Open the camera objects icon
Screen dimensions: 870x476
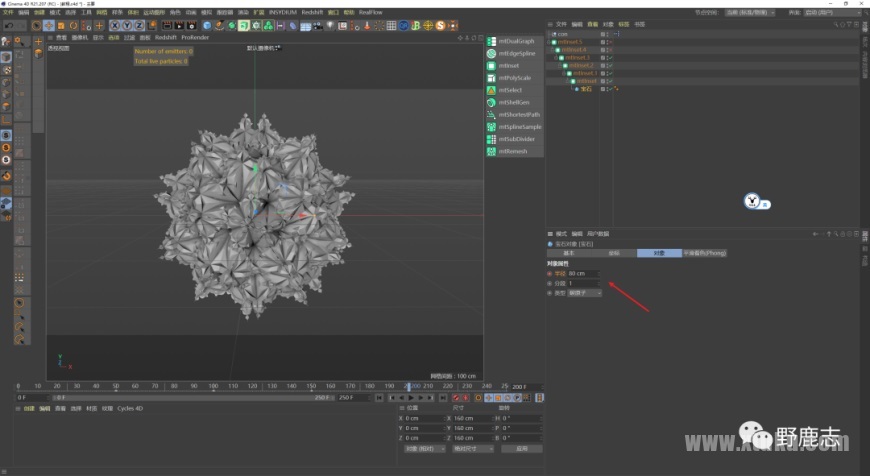coord(318,26)
